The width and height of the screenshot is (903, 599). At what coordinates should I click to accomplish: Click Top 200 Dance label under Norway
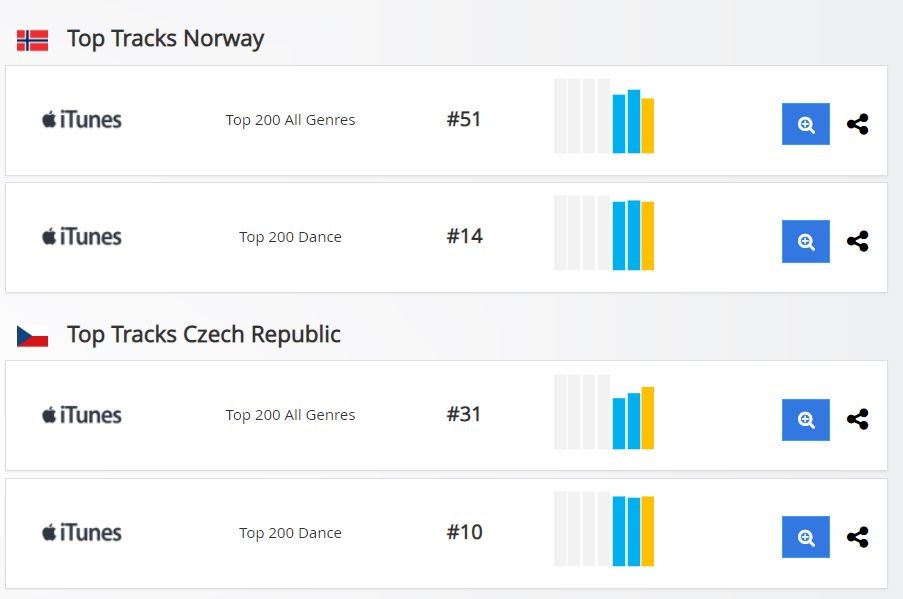click(x=290, y=237)
